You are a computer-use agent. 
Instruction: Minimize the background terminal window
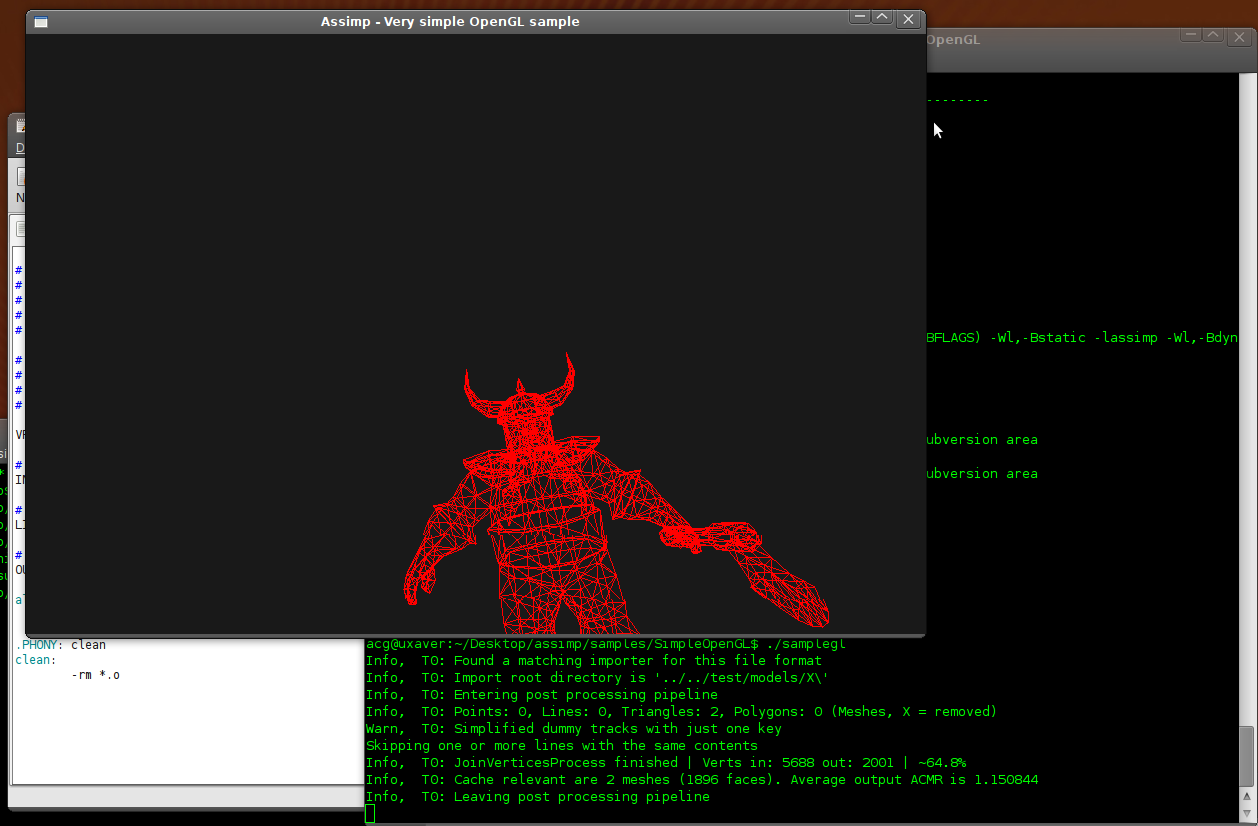[1189, 35]
